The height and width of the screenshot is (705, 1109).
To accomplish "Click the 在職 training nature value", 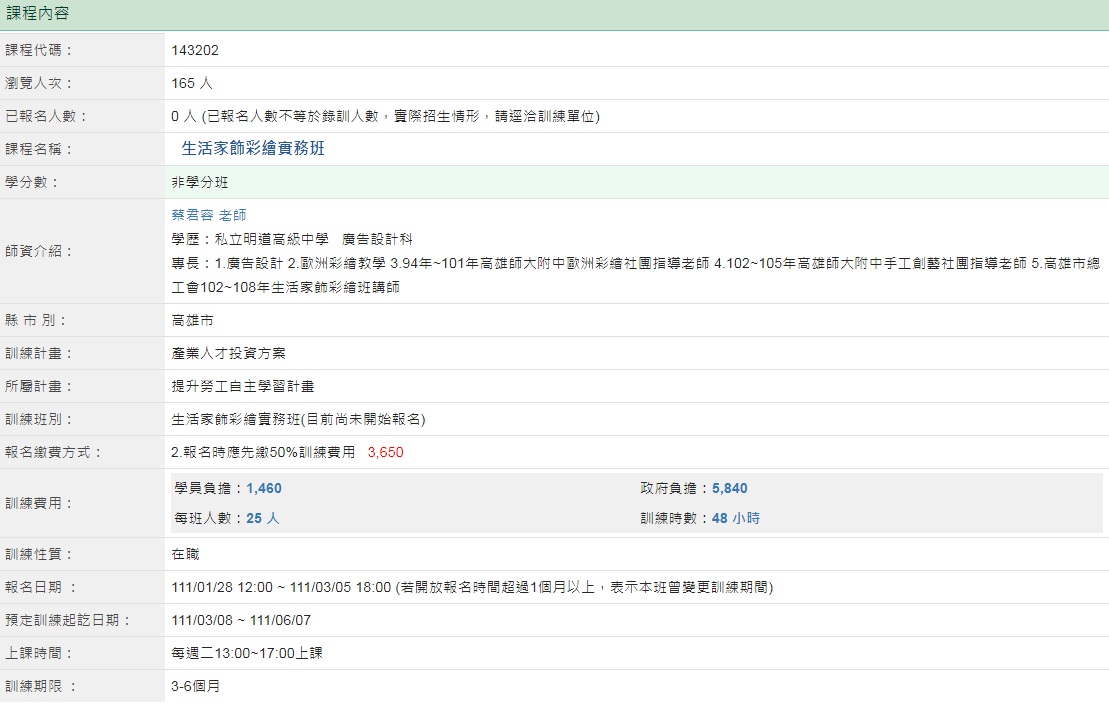I will click(185, 553).
